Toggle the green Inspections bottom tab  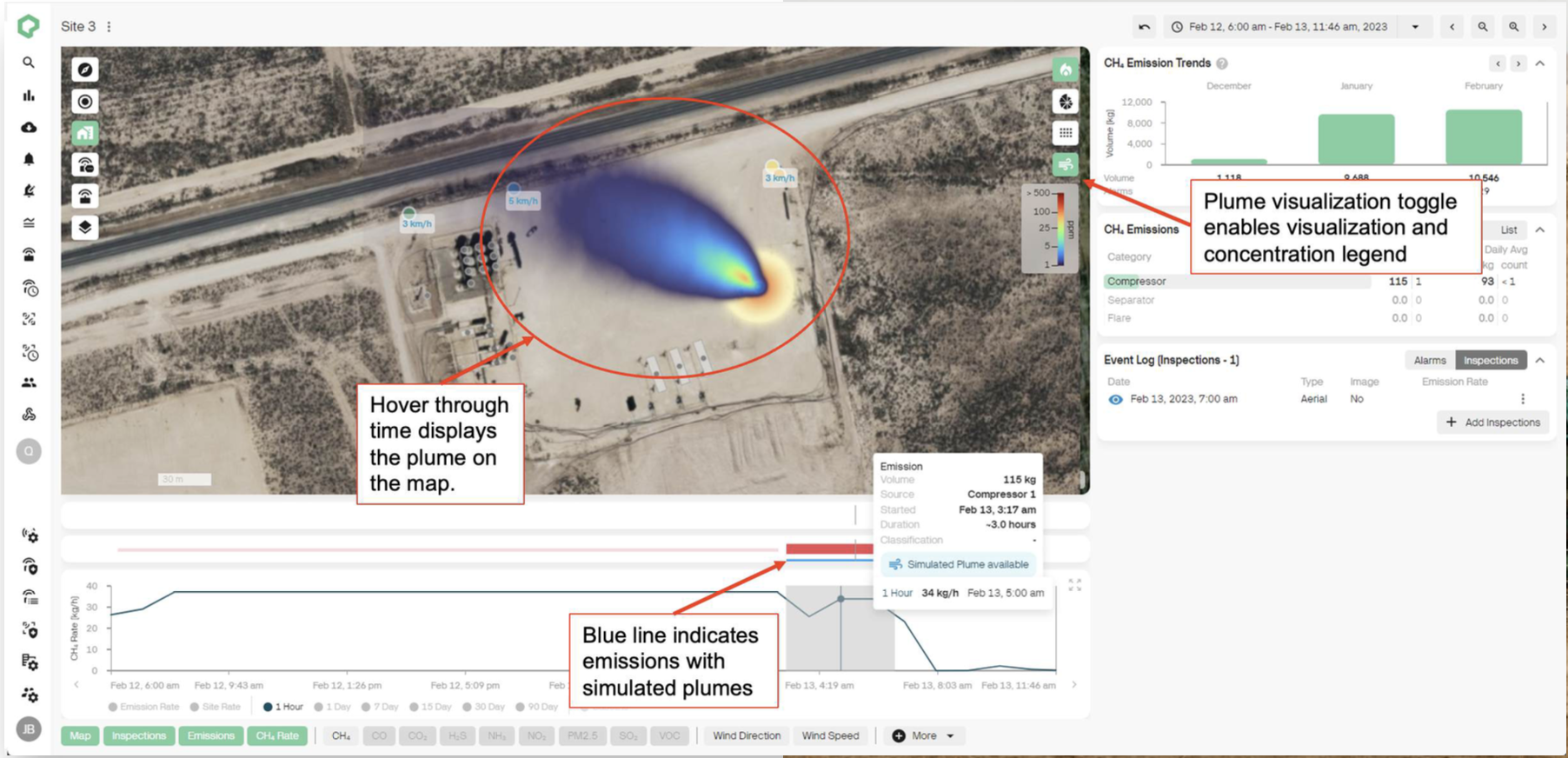click(x=139, y=735)
